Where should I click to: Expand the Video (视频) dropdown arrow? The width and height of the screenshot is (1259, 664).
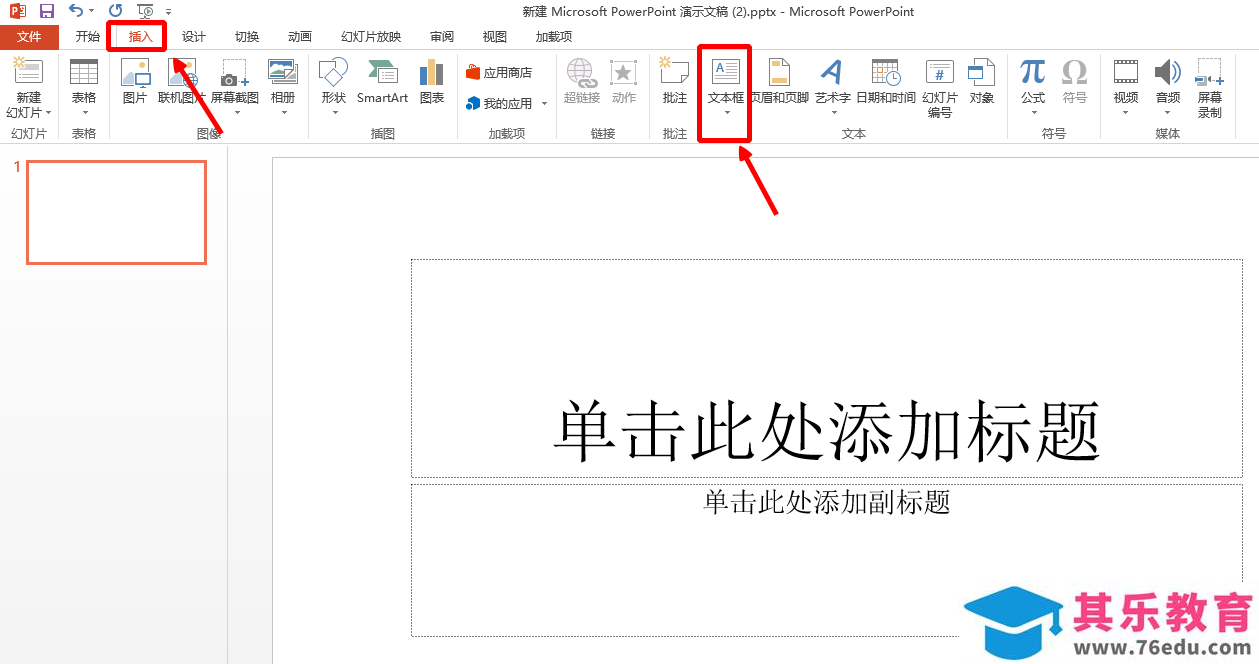[1126, 112]
